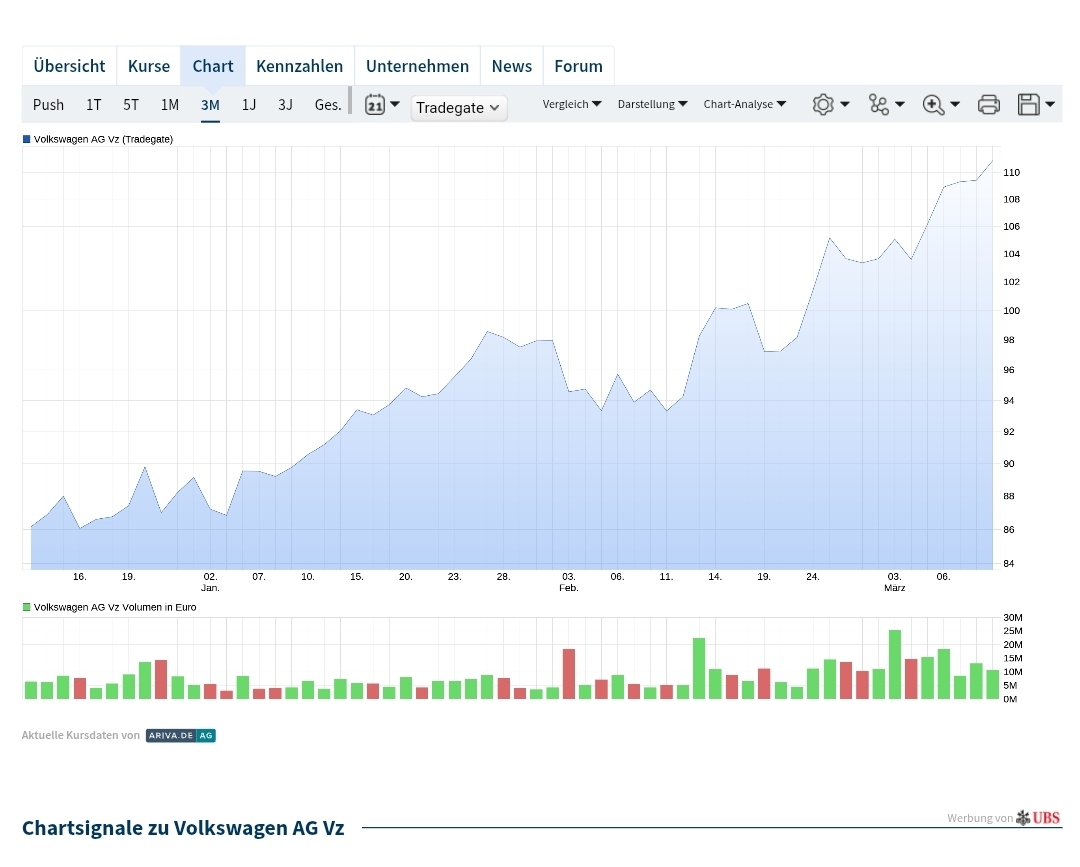Expand arrow beside settings gear
This screenshot has height=867, width=1080.
click(844, 104)
